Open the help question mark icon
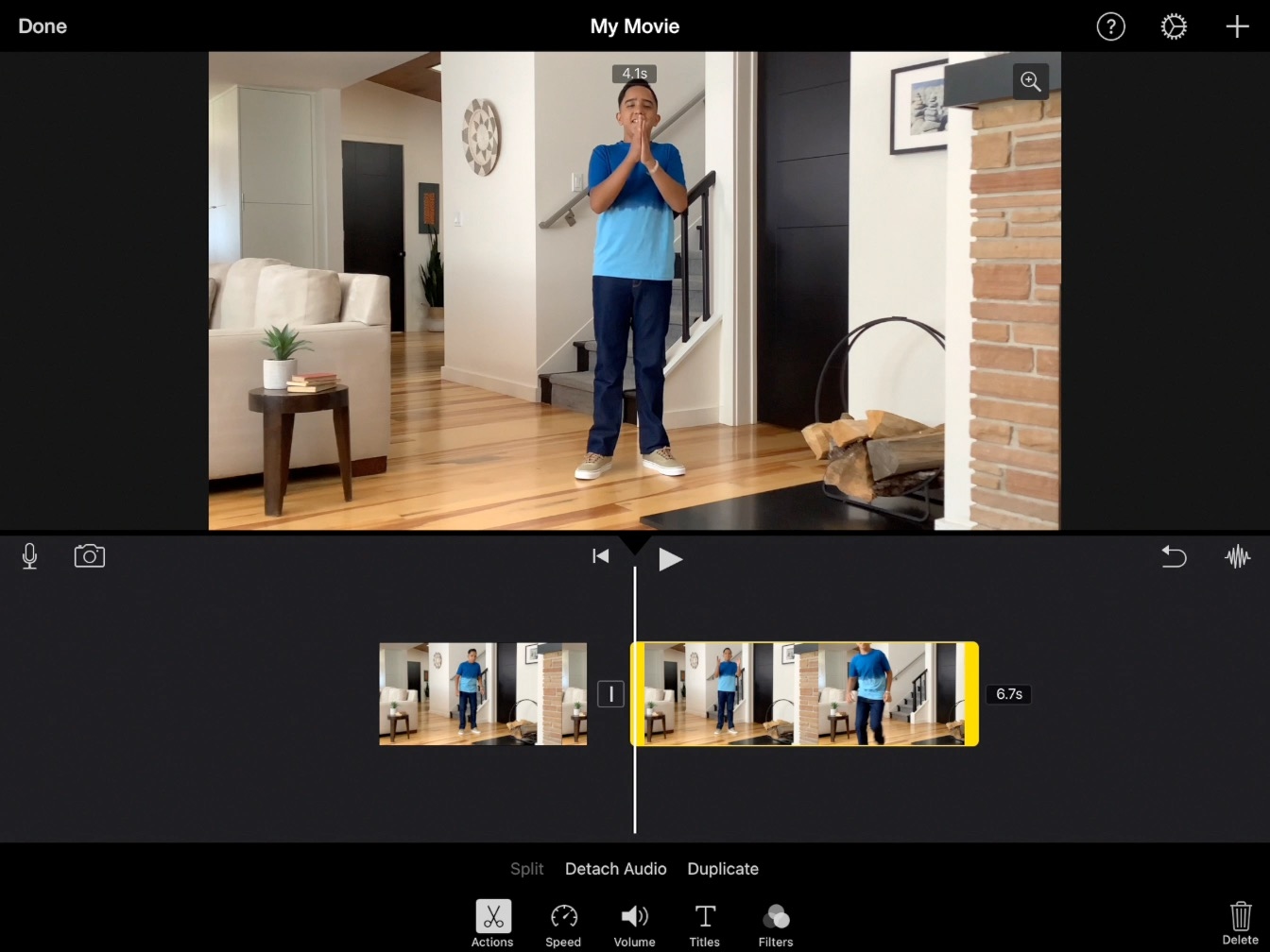1270x952 pixels. coord(1110,26)
